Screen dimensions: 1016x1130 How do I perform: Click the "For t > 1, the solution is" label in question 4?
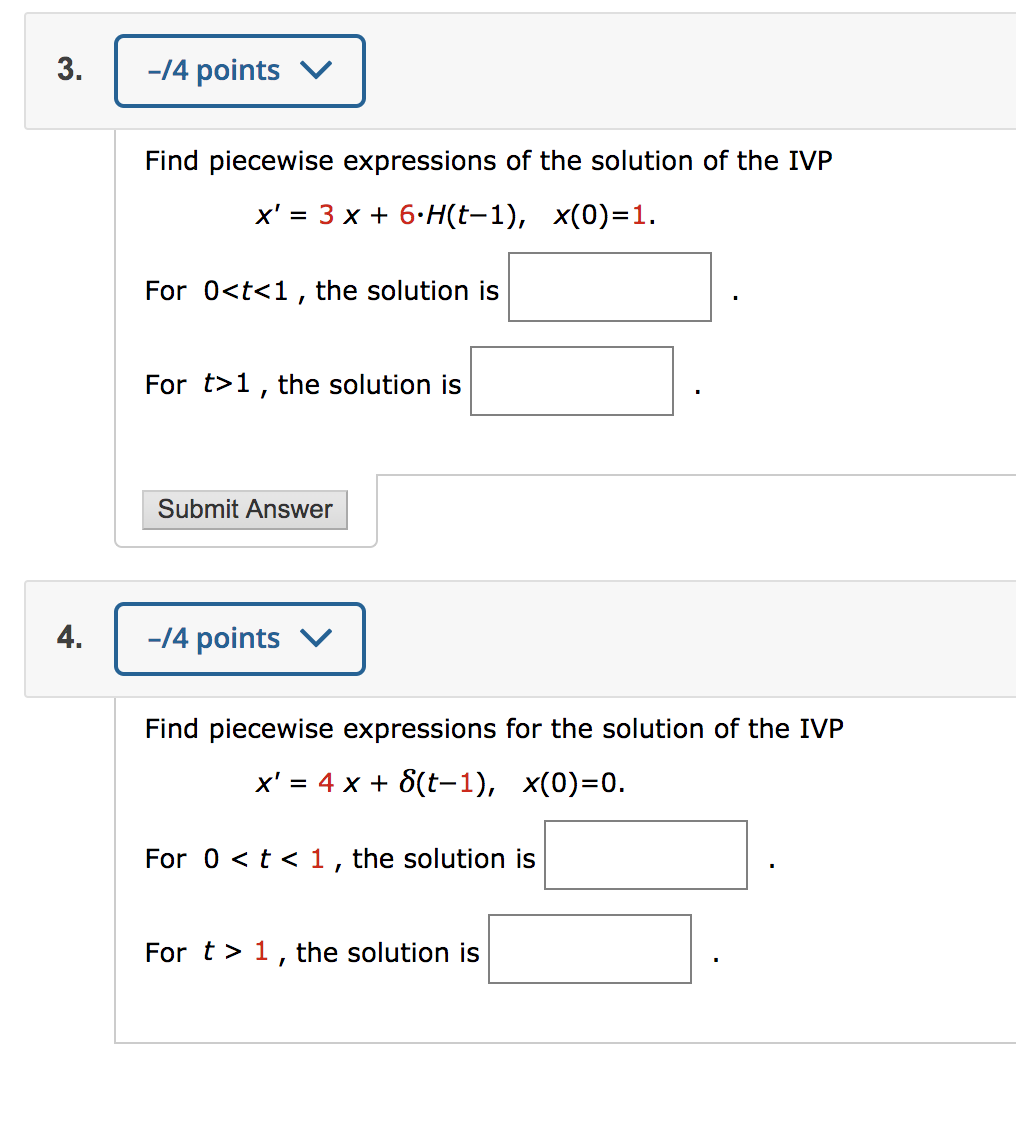312,952
